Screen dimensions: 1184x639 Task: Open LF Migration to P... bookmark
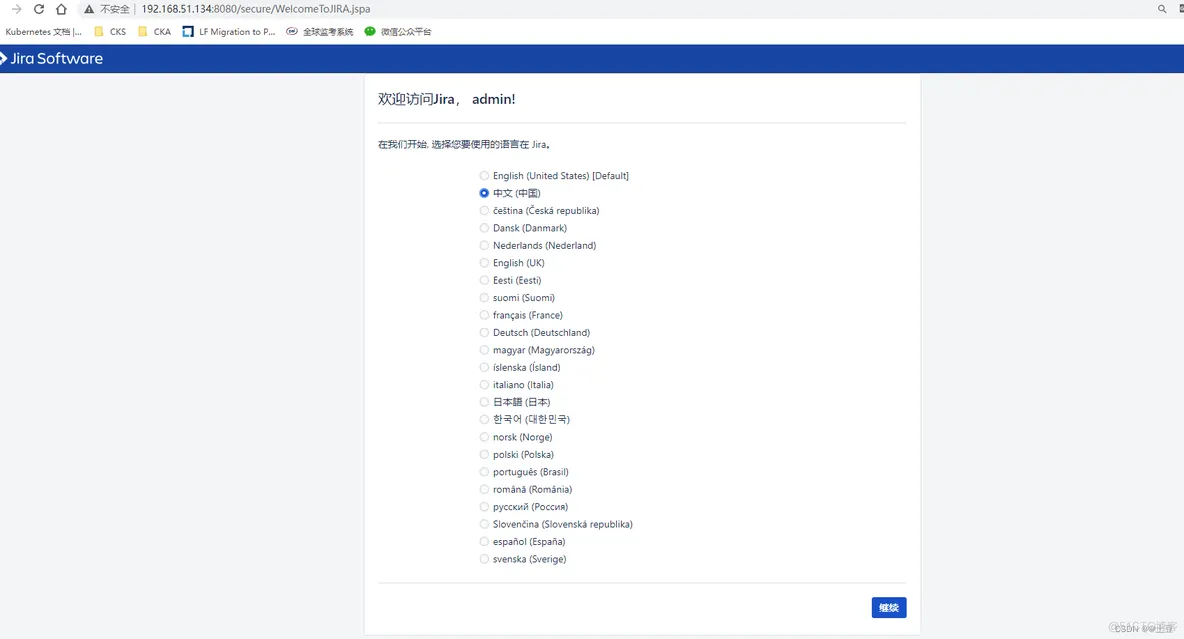(229, 32)
